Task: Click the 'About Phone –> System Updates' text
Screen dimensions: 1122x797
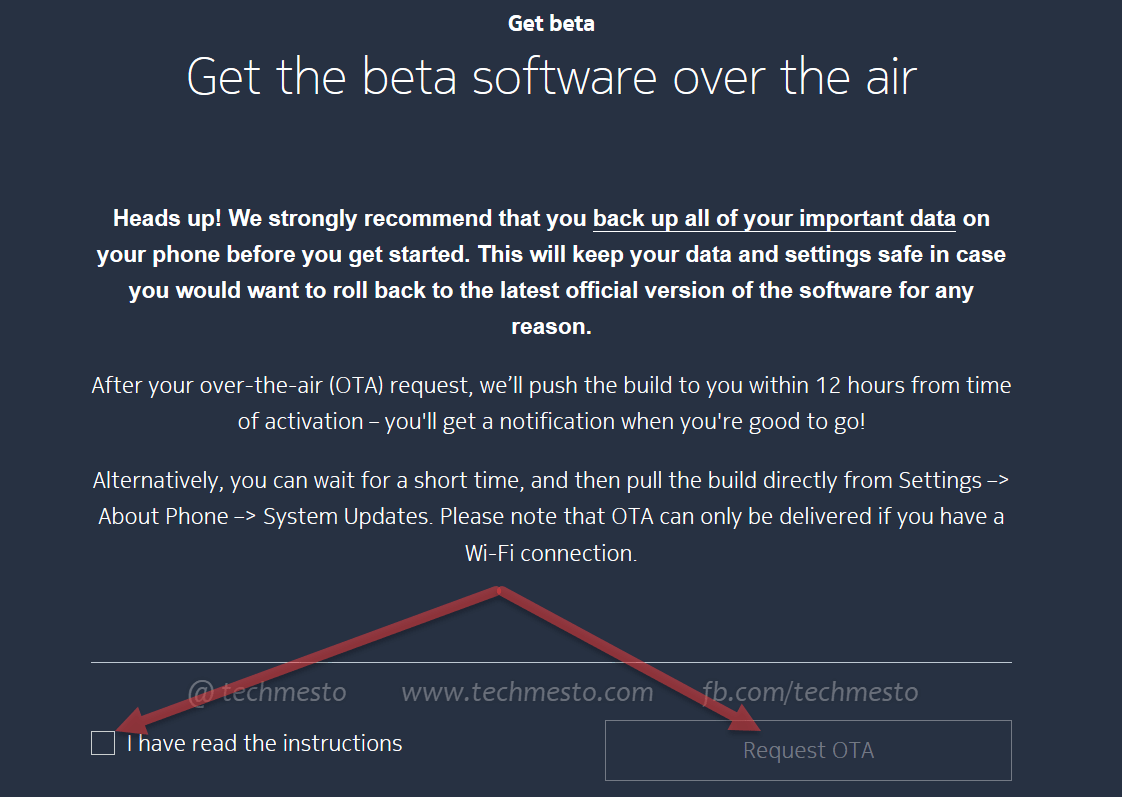Action: pos(266,517)
